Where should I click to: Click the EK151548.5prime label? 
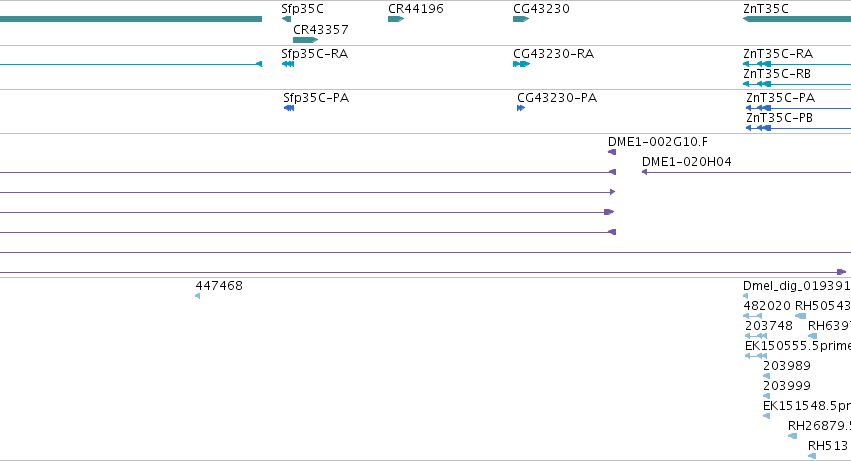tap(807, 406)
